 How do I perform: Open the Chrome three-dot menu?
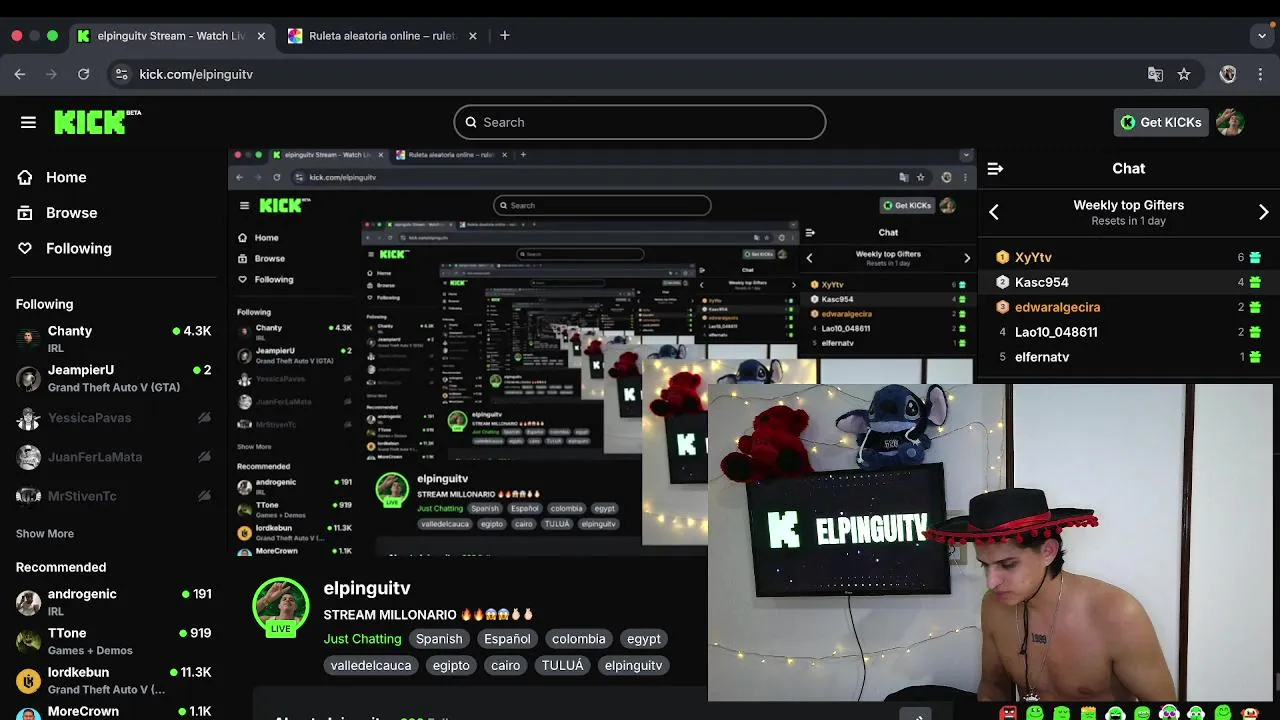click(1260, 74)
